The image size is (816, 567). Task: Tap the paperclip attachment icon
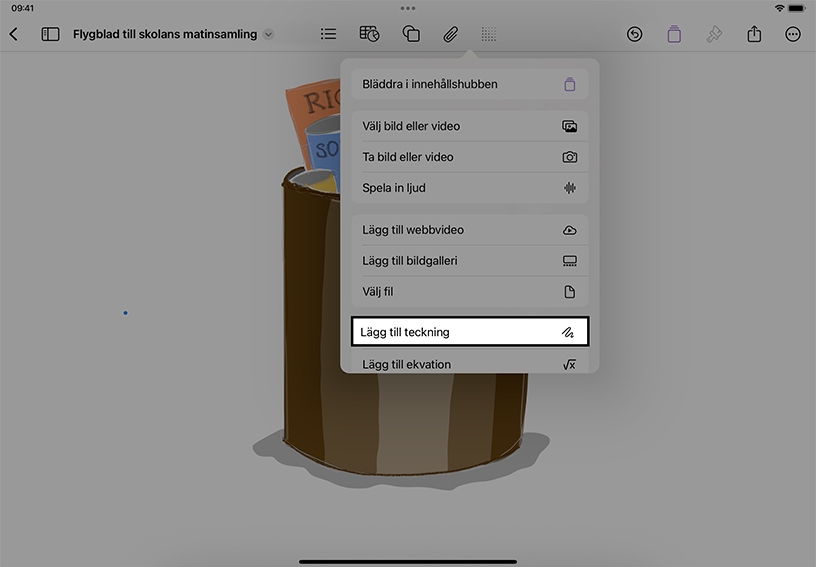click(x=451, y=34)
